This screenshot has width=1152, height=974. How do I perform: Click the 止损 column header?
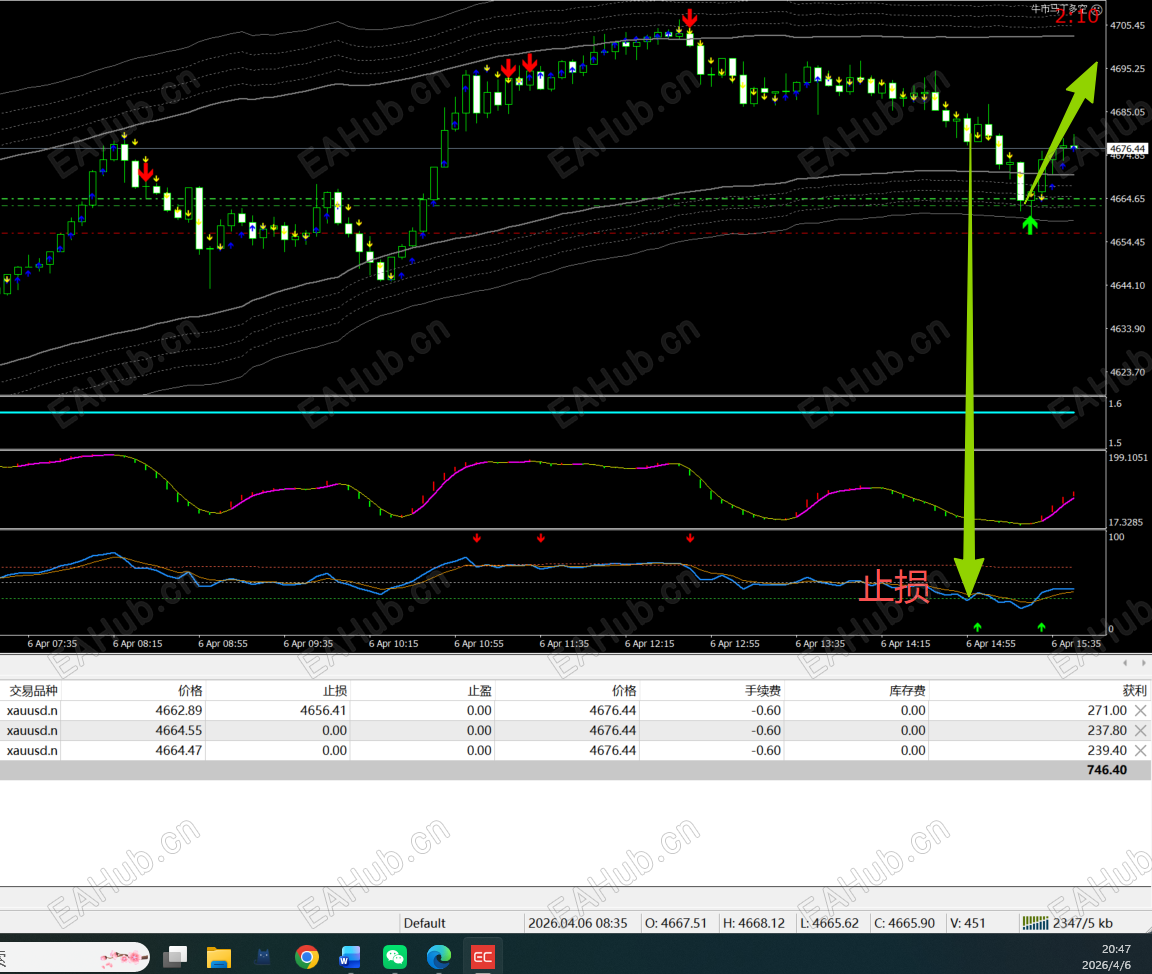point(335,690)
